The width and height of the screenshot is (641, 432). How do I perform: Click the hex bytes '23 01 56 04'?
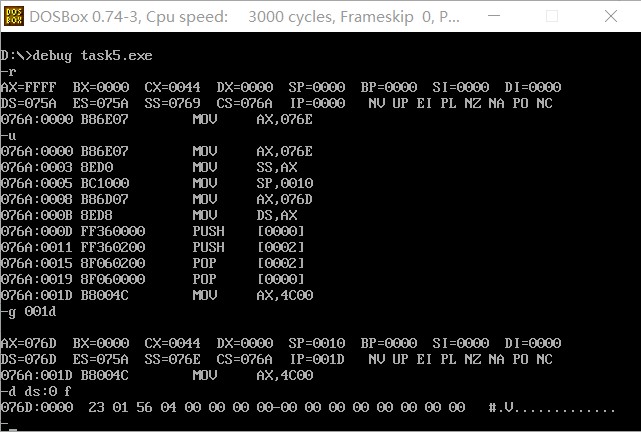click(x=132, y=407)
